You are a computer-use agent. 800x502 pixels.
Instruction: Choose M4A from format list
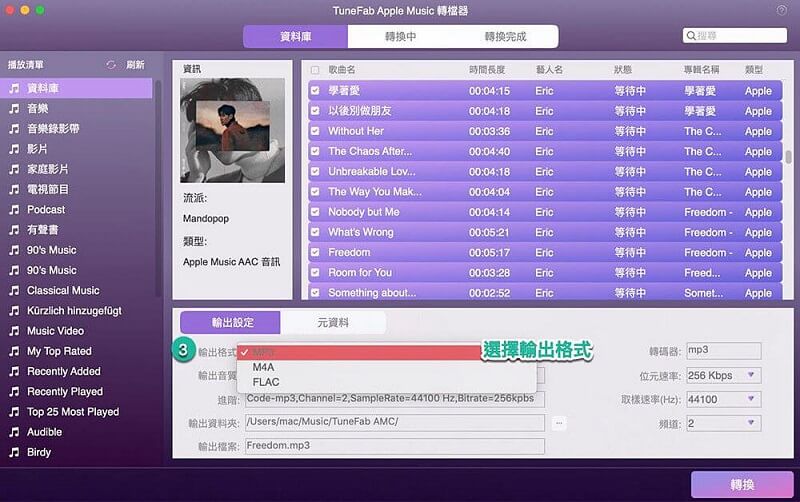click(386, 367)
